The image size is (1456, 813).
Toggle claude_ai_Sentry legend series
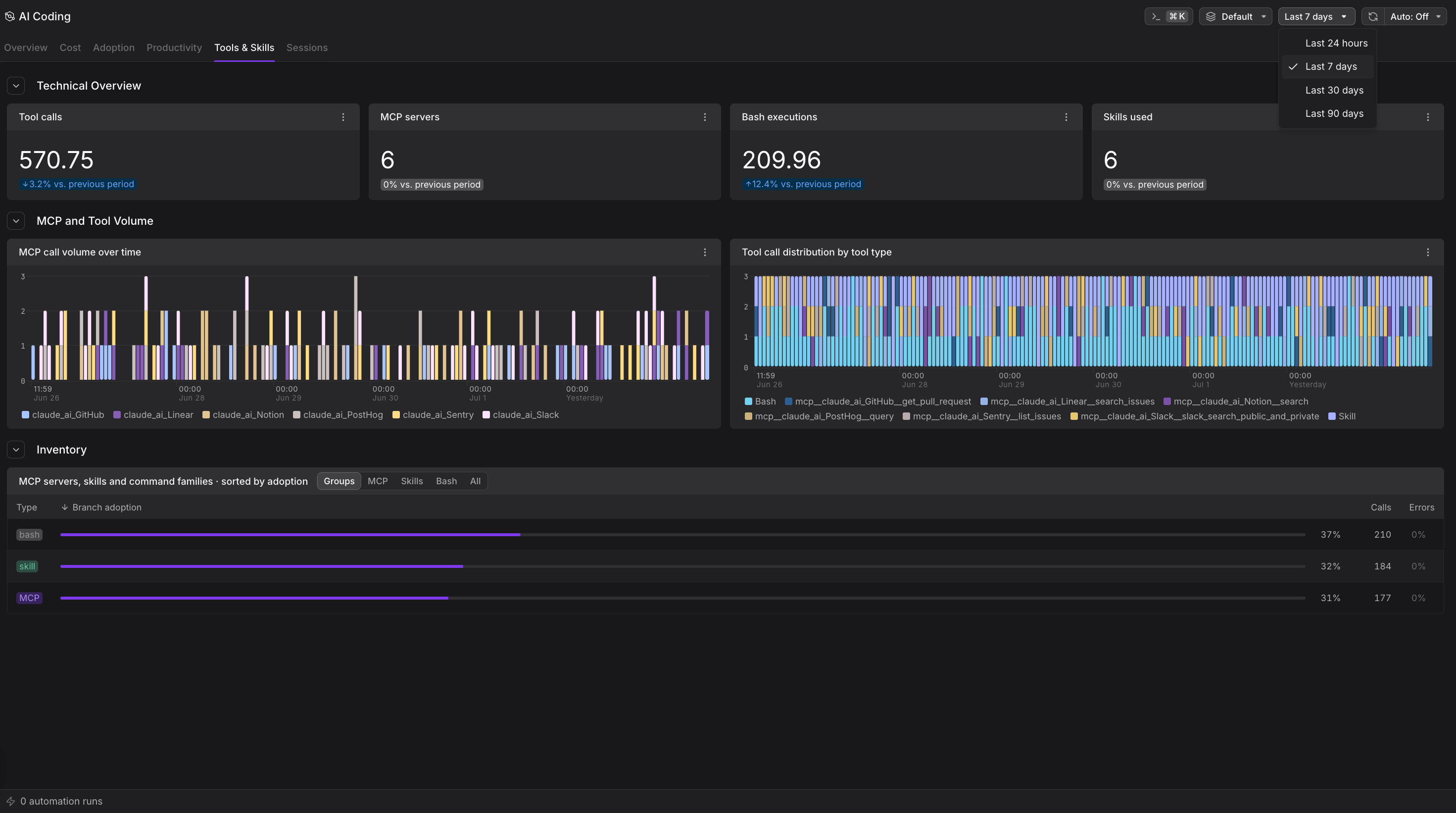tap(433, 415)
